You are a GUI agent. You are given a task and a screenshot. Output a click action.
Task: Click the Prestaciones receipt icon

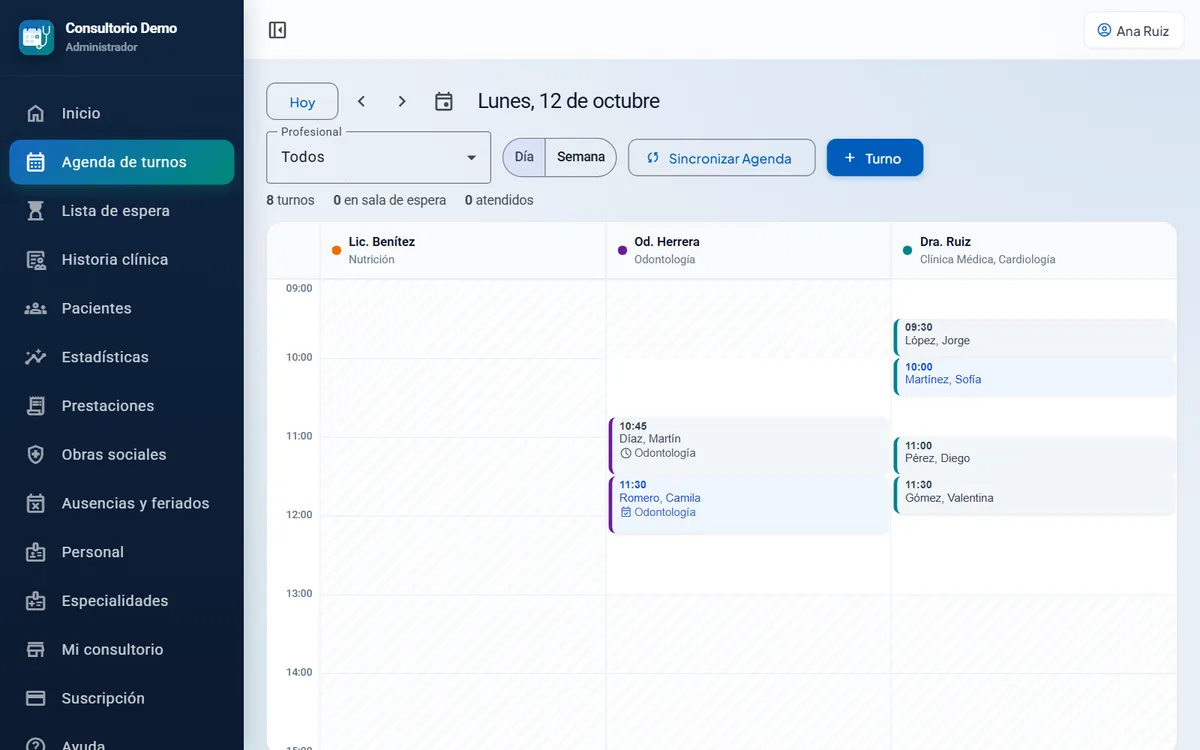click(x=36, y=406)
